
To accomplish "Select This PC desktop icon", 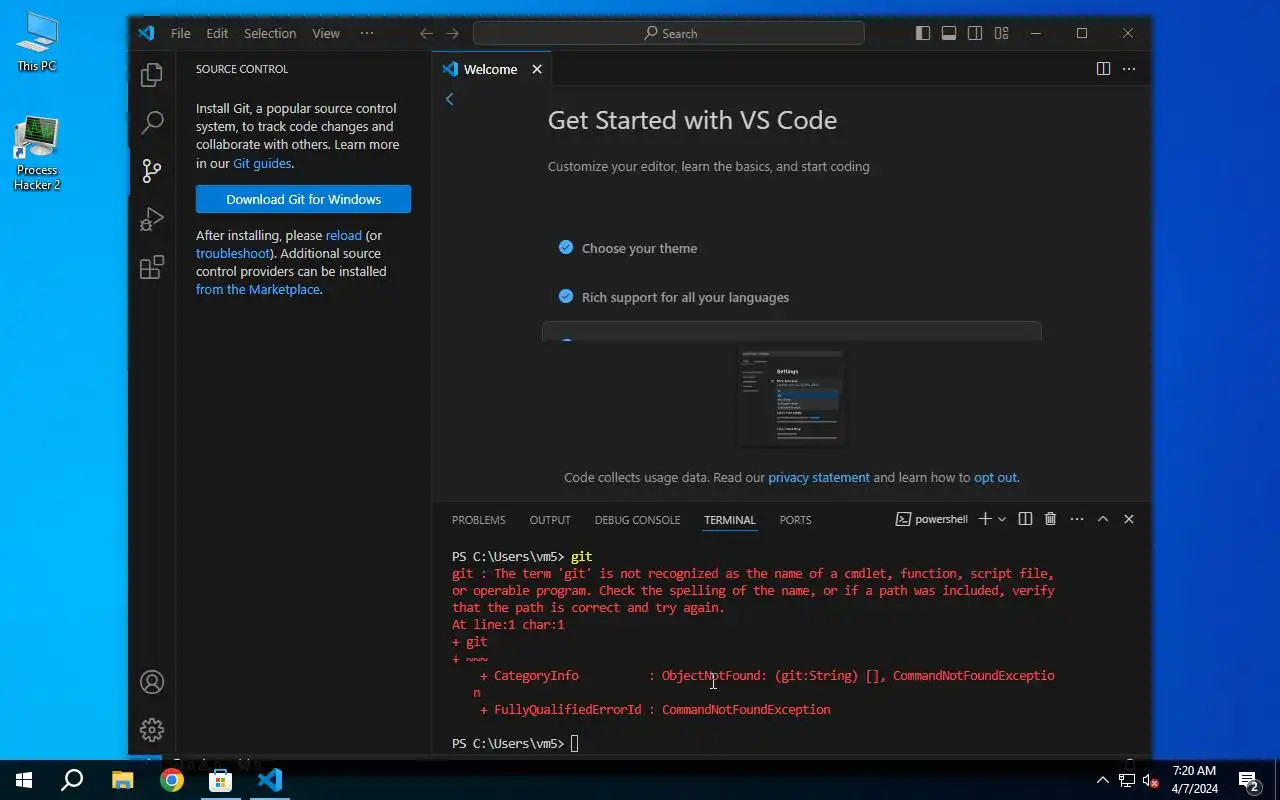I will 37,42.
